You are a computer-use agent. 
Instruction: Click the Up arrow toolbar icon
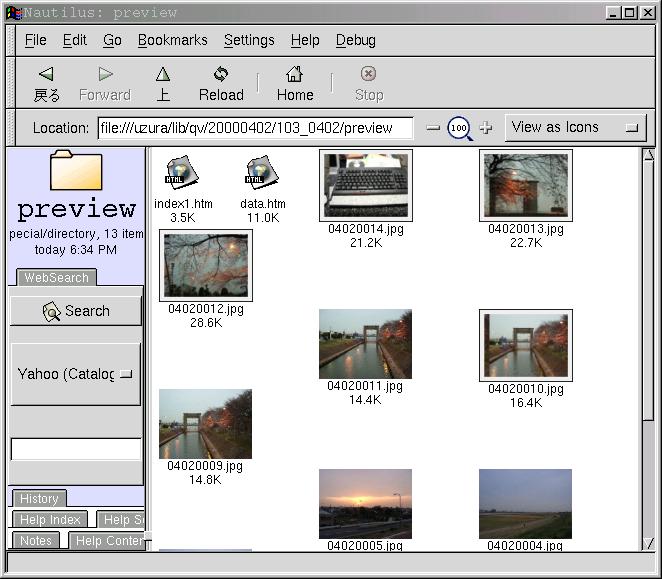pyautogui.click(x=163, y=75)
